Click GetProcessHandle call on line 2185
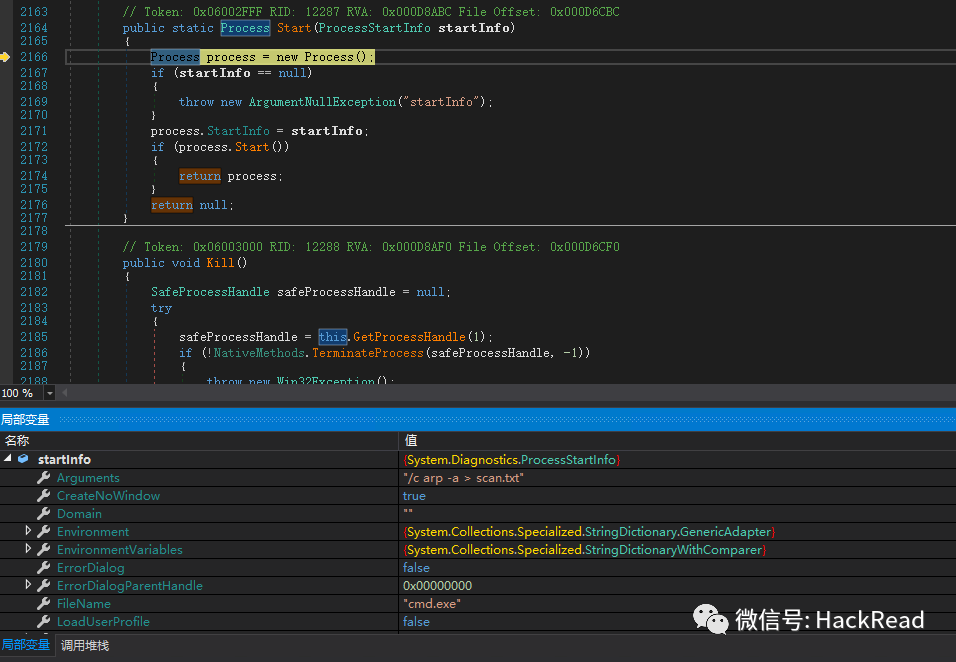This screenshot has height=662, width=956. click(x=409, y=336)
